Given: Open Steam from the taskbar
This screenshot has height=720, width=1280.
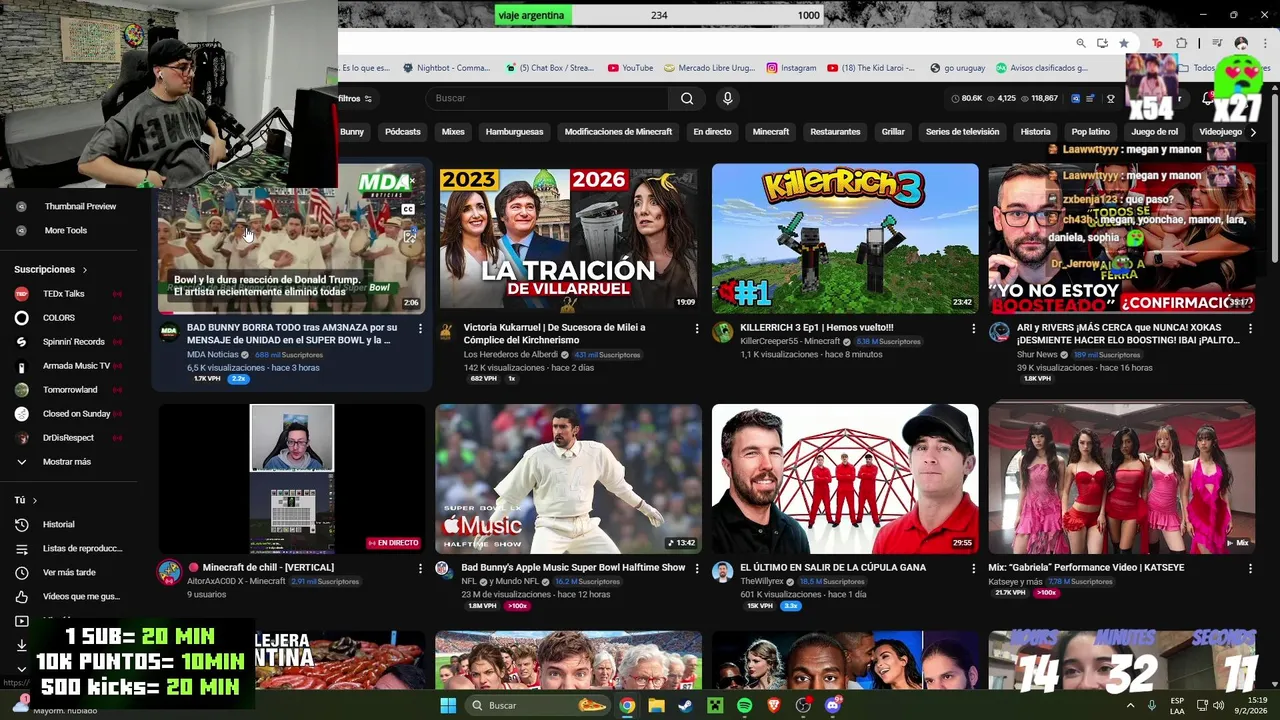Looking at the screenshot, I should (685, 705).
